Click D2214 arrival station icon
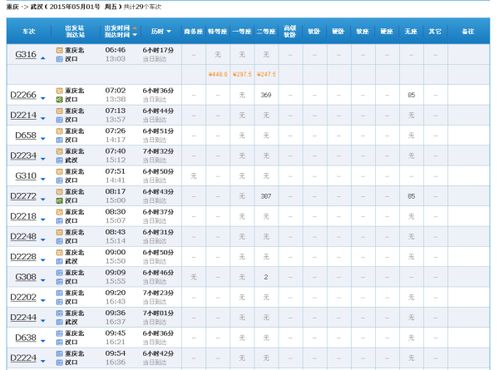This screenshot has height=370, width=499. [x=59, y=120]
